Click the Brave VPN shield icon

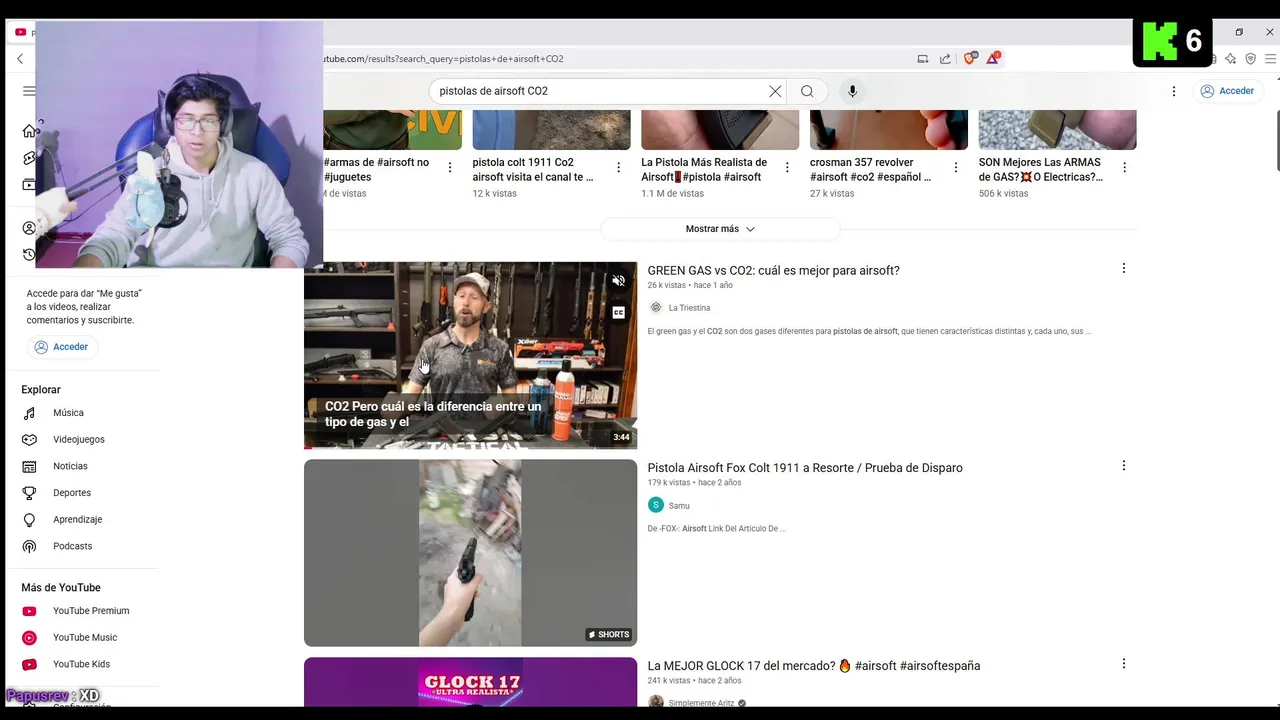pyautogui.click(x=1251, y=59)
